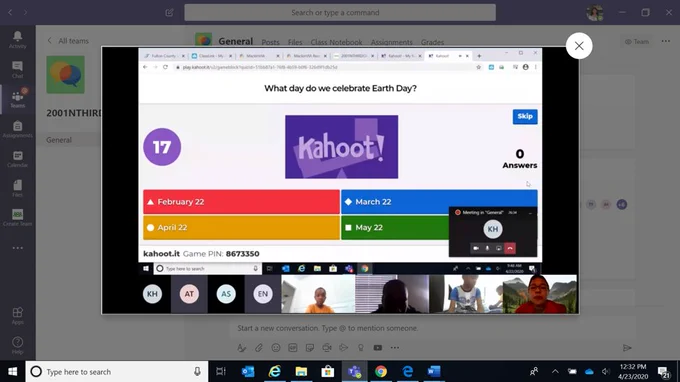The width and height of the screenshot is (680, 382).
Task: Click the EN participant avatar
Action: [x=263, y=294]
